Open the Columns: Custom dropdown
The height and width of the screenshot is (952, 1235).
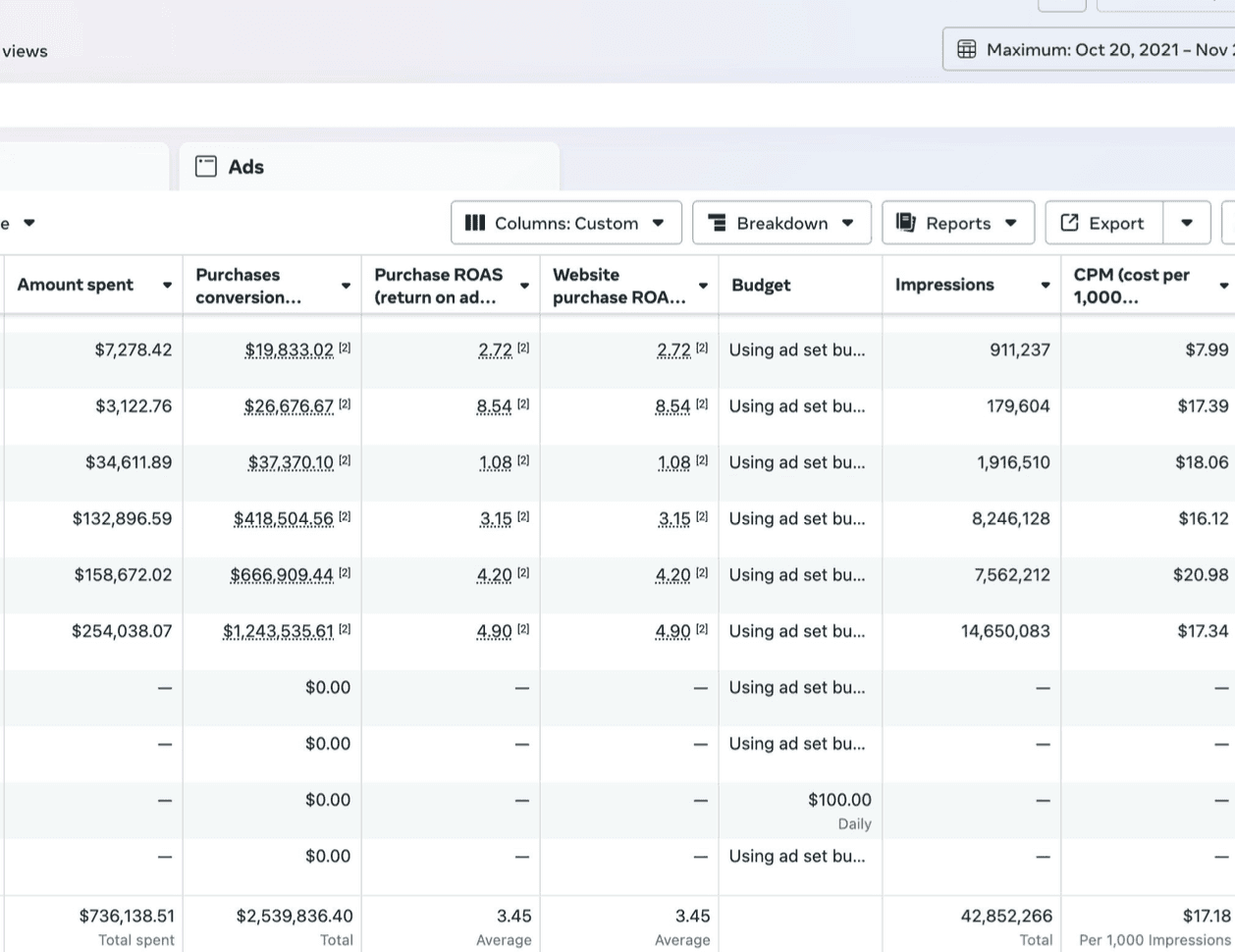click(x=564, y=223)
